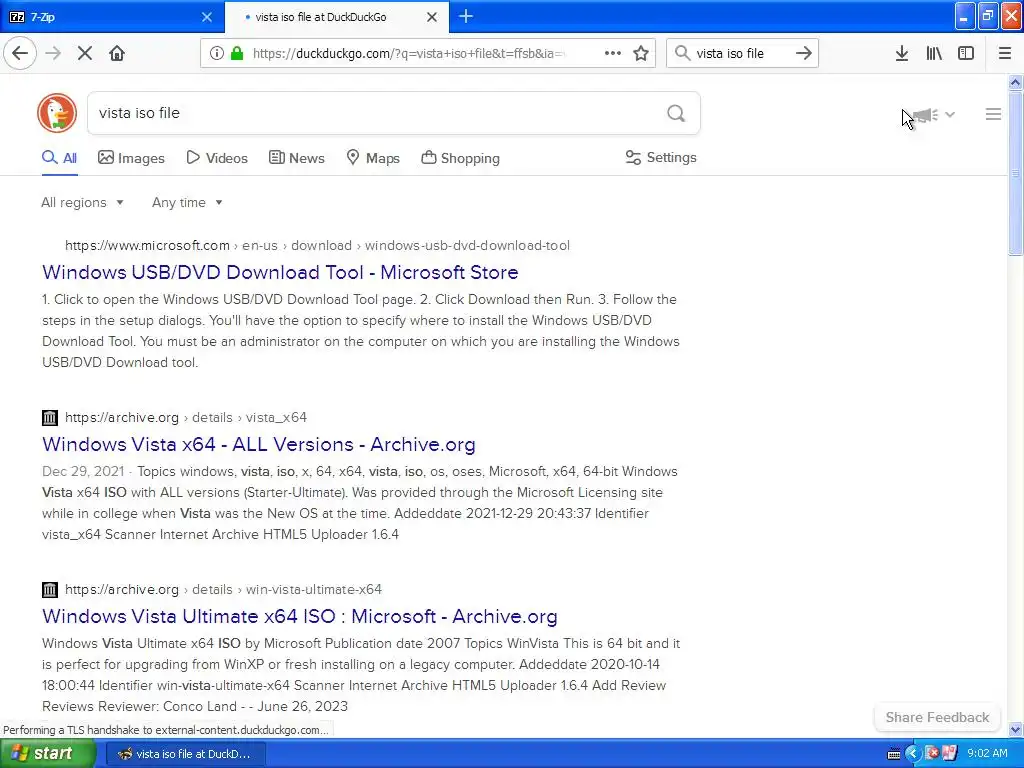Stop loading the page
The width and height of the screenshot is (1024, 768).
pyautogui.click(x=85, y=53)
